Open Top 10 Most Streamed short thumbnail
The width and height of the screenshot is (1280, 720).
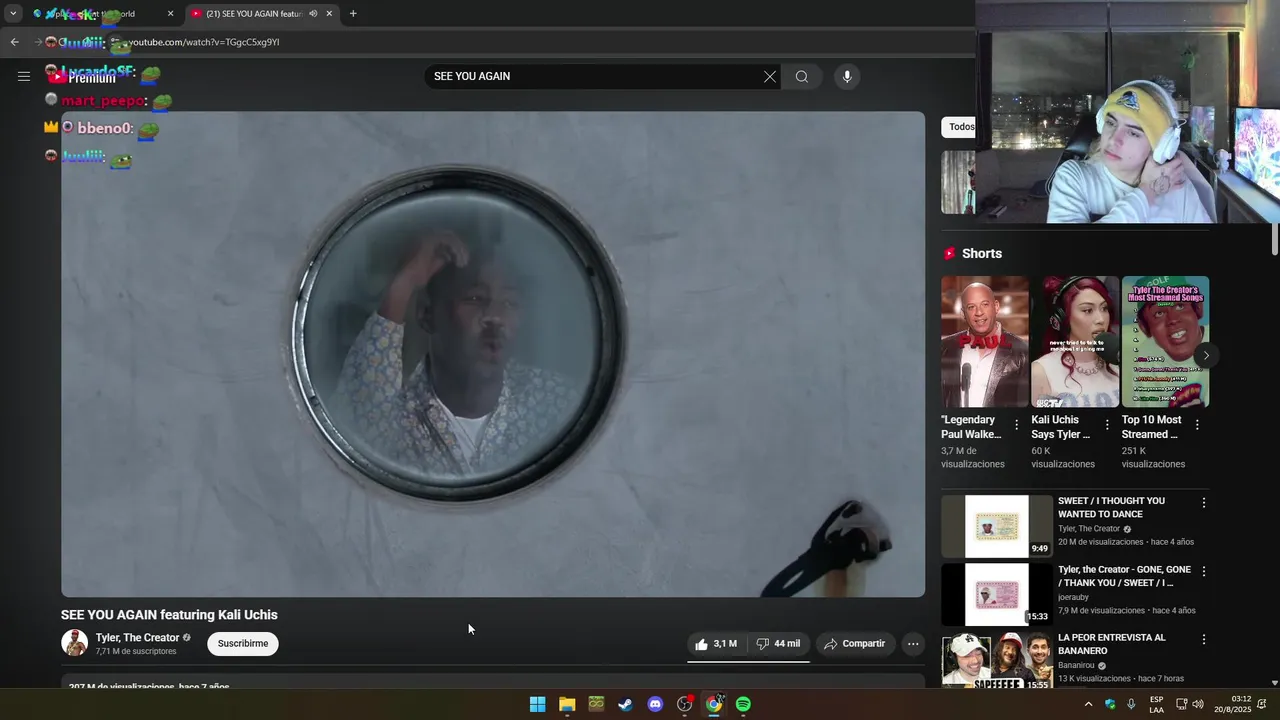click(x=1165, y=342)
